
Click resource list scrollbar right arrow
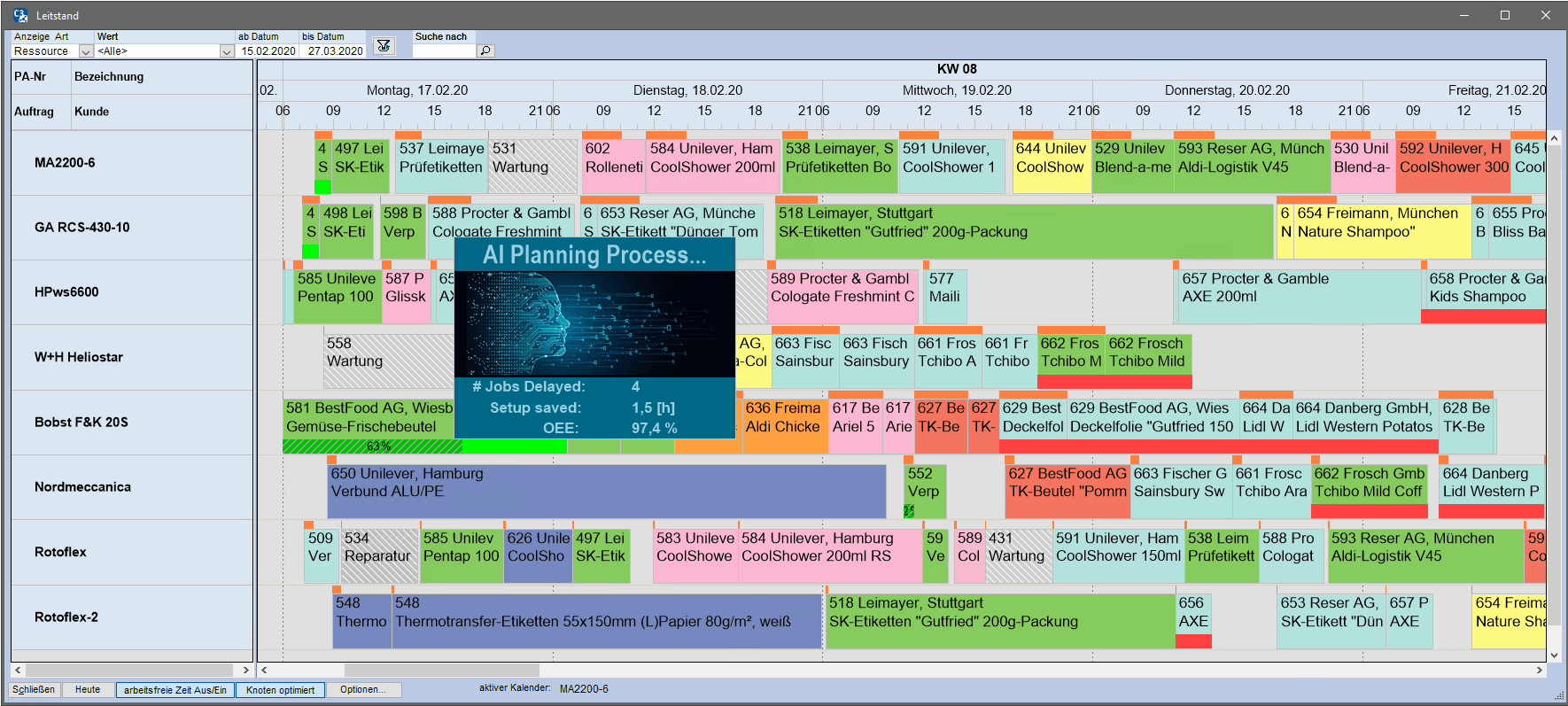pos(246,671)
